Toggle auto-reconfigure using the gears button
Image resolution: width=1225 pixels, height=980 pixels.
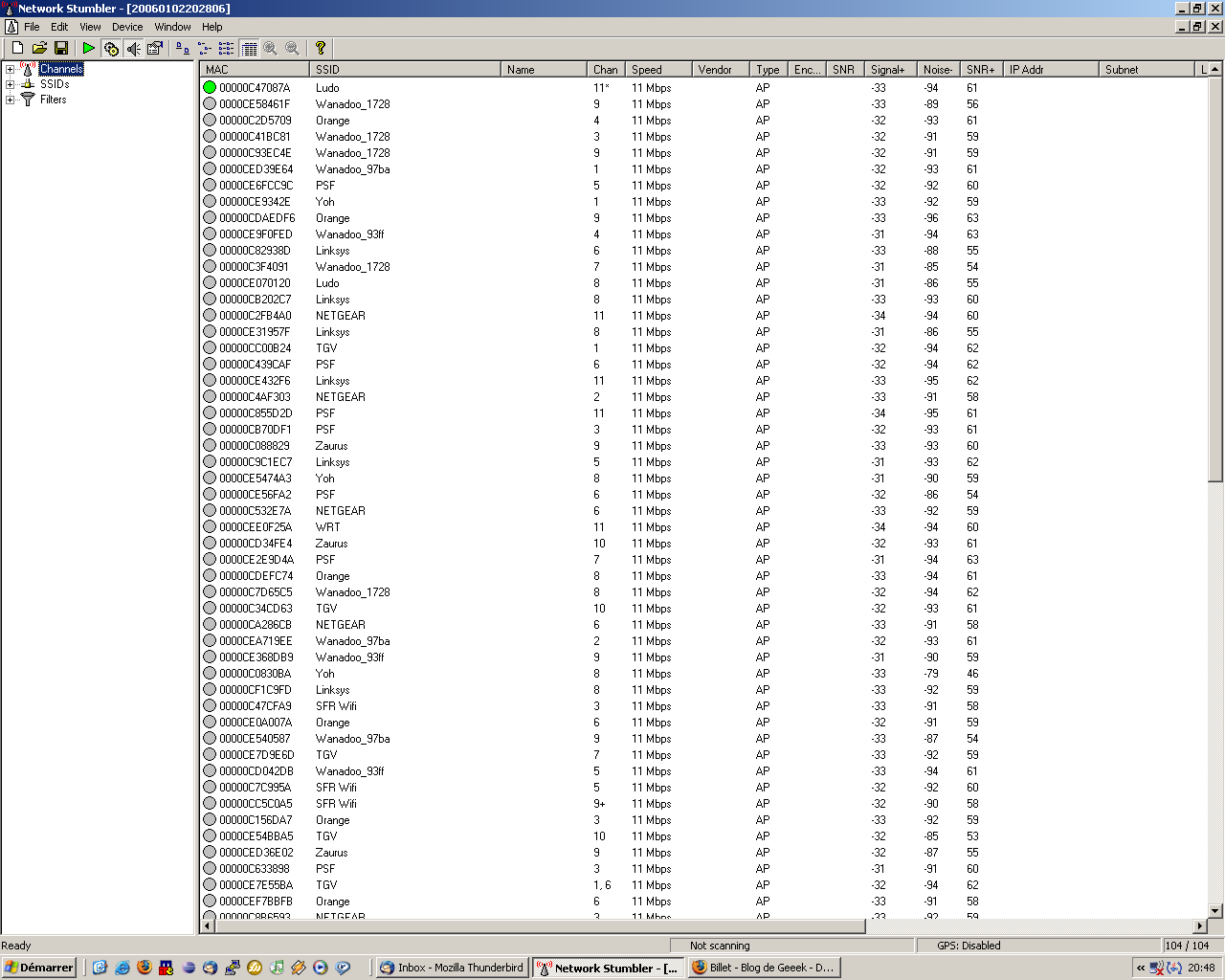[111, 48]
